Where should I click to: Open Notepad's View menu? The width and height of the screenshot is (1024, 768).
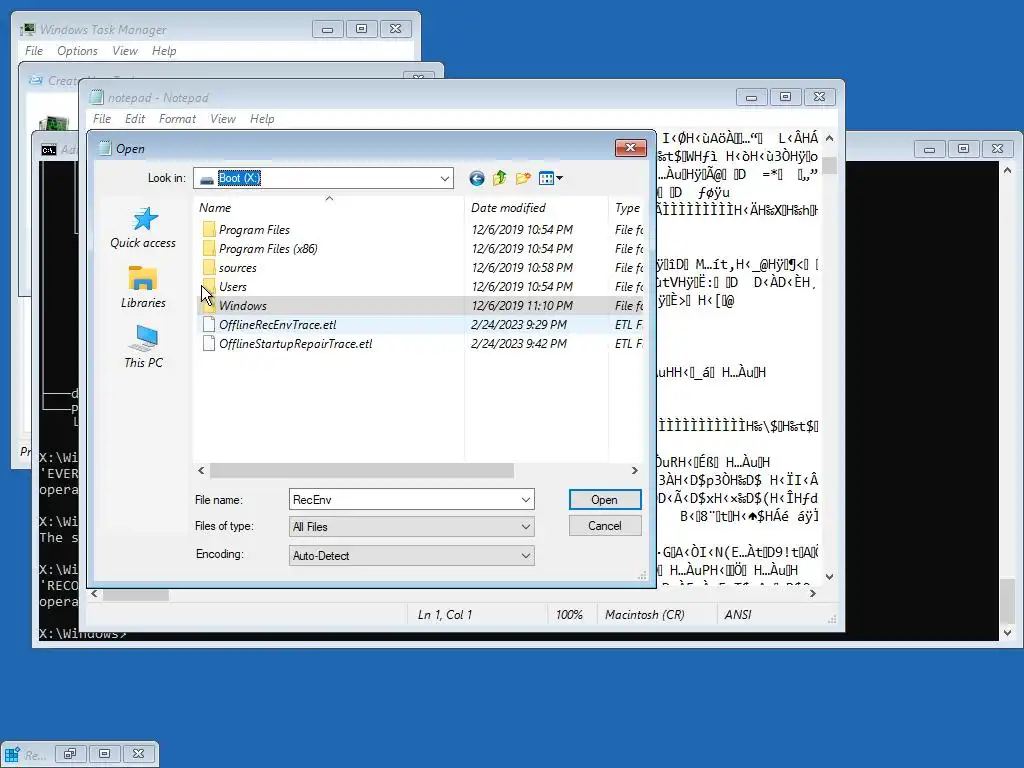point(223,119)
